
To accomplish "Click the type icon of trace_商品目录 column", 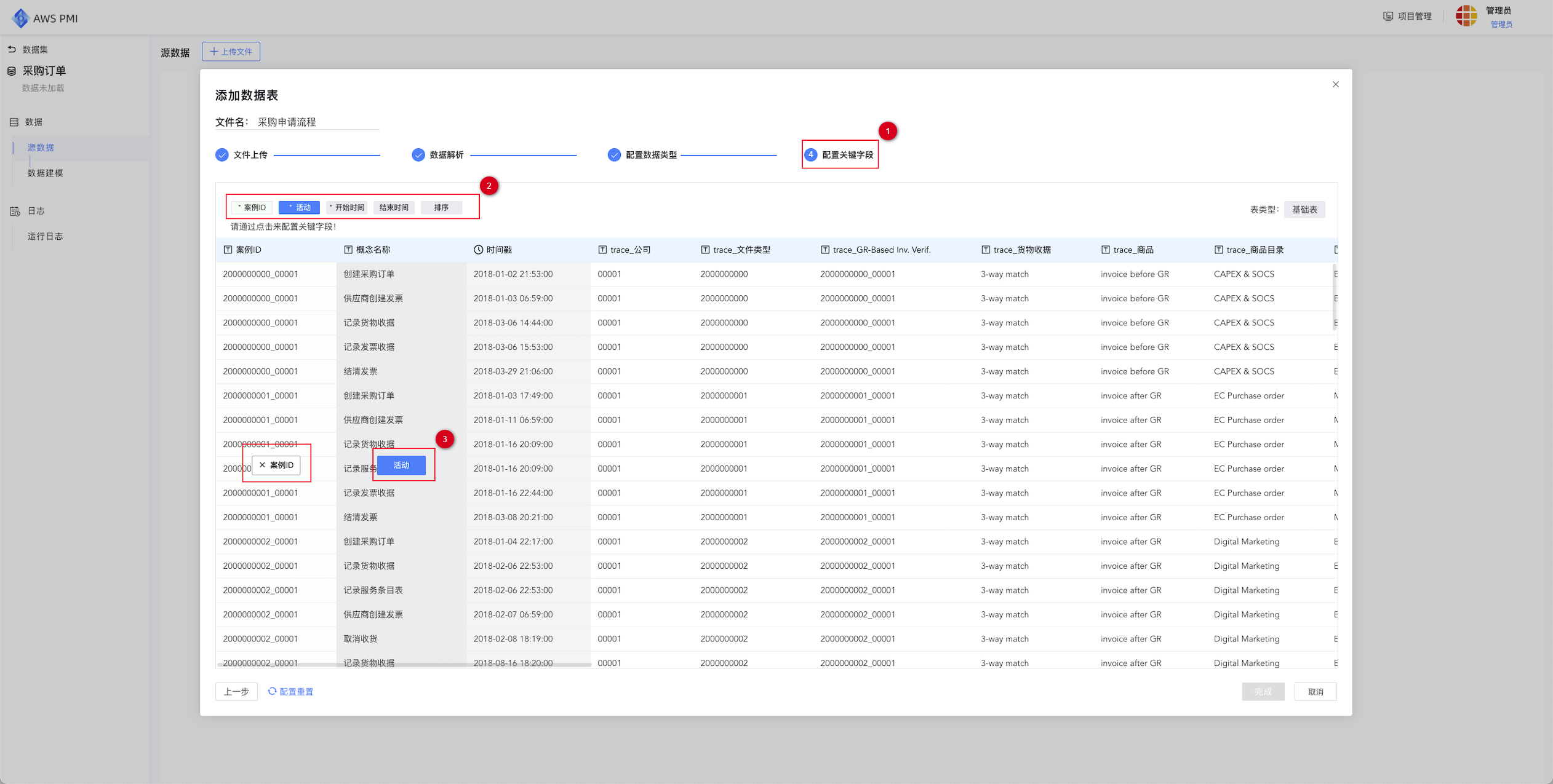I will pyautogui.click(x=1219, y=250).
